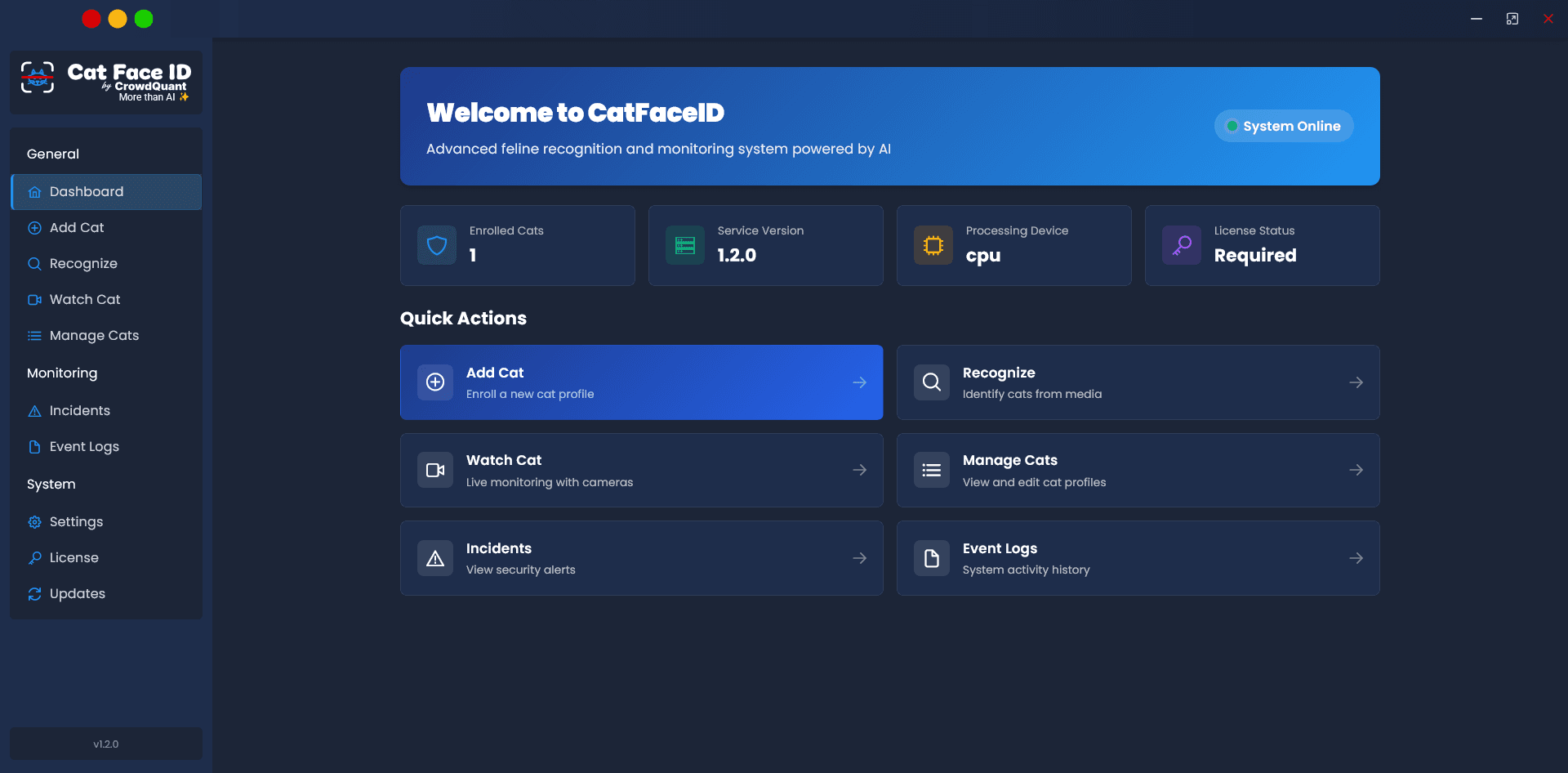Click the Monitoring section heading

point(62,373)
